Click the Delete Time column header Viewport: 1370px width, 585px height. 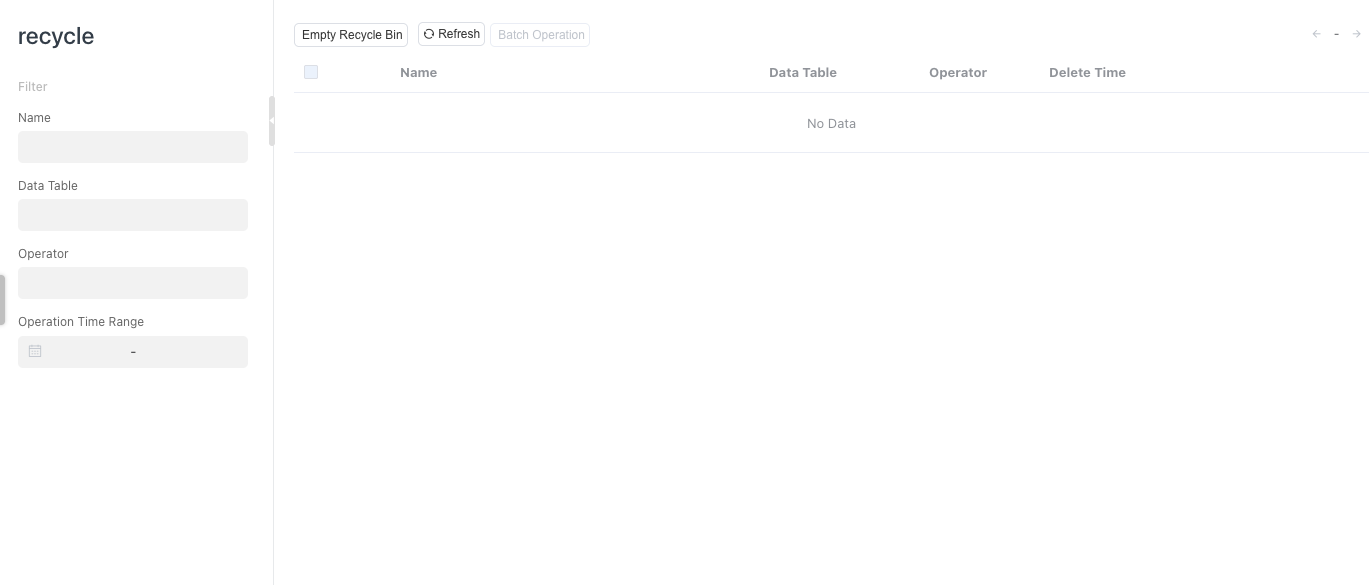tap(1087, 72)
